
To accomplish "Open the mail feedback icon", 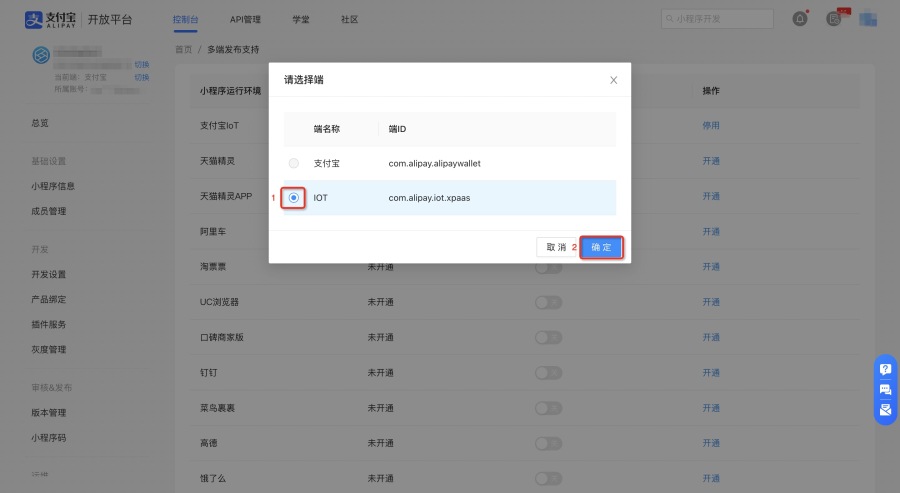I will coord(885,410).
